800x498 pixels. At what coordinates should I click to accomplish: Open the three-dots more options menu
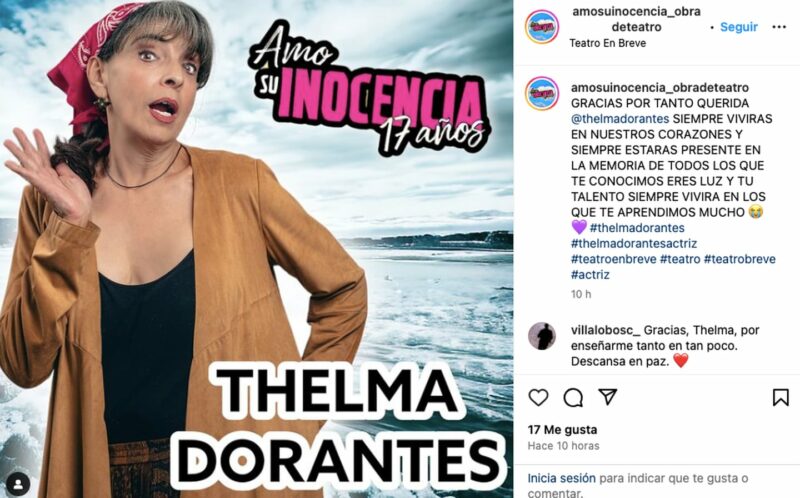(x=779, y=27)
